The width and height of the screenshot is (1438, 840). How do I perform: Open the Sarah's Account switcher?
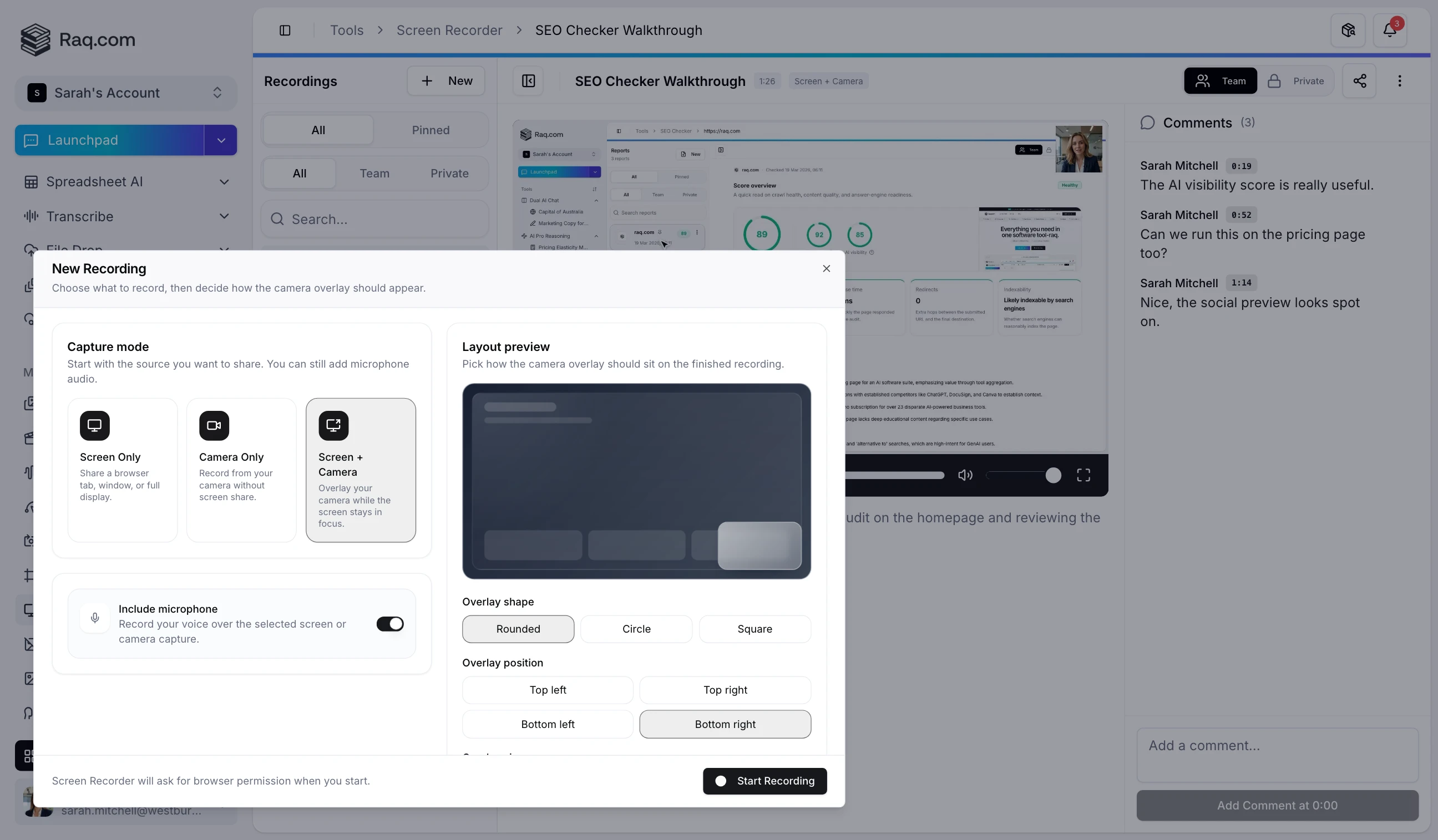[125, 93]
